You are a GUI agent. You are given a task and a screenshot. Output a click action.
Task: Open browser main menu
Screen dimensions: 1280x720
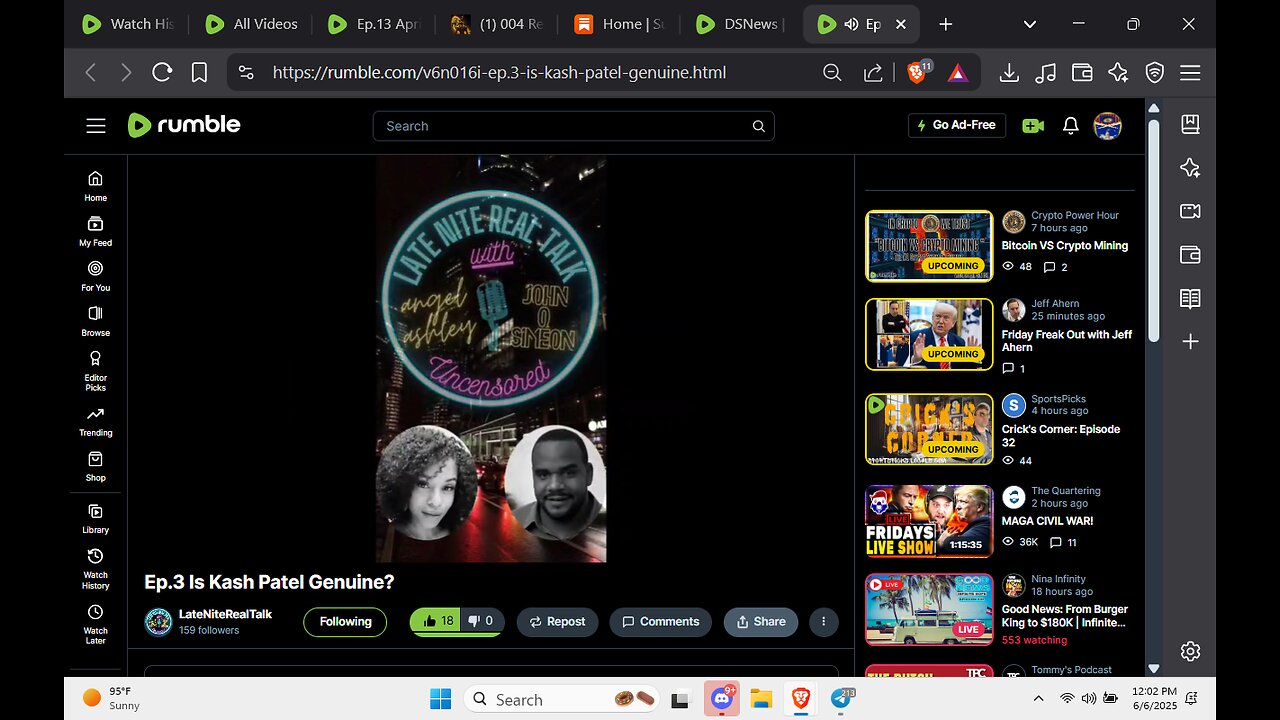coord(1190,72)
